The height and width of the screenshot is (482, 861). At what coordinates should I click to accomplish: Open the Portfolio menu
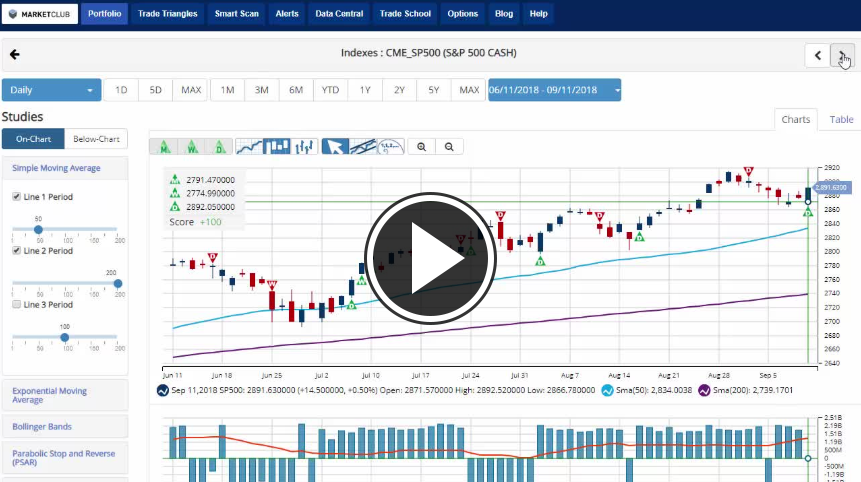pyautogui.click(x=104, y=14)
